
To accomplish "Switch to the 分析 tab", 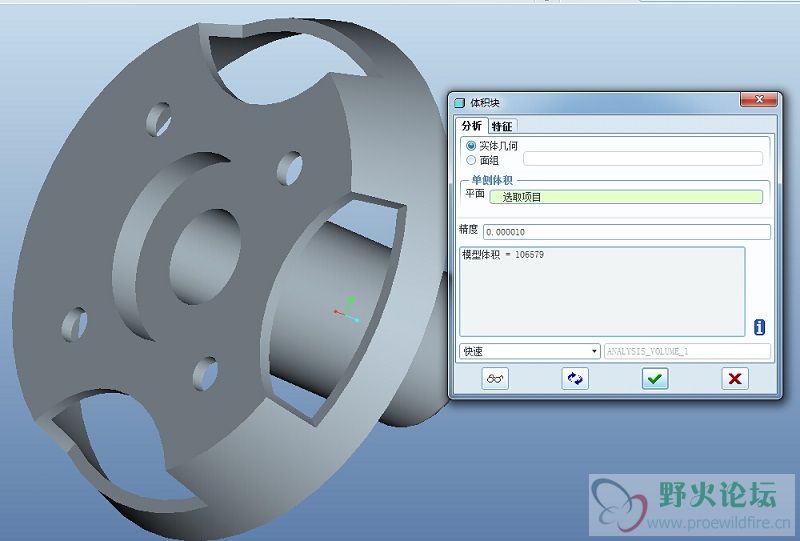I will (x=471, y=126).
